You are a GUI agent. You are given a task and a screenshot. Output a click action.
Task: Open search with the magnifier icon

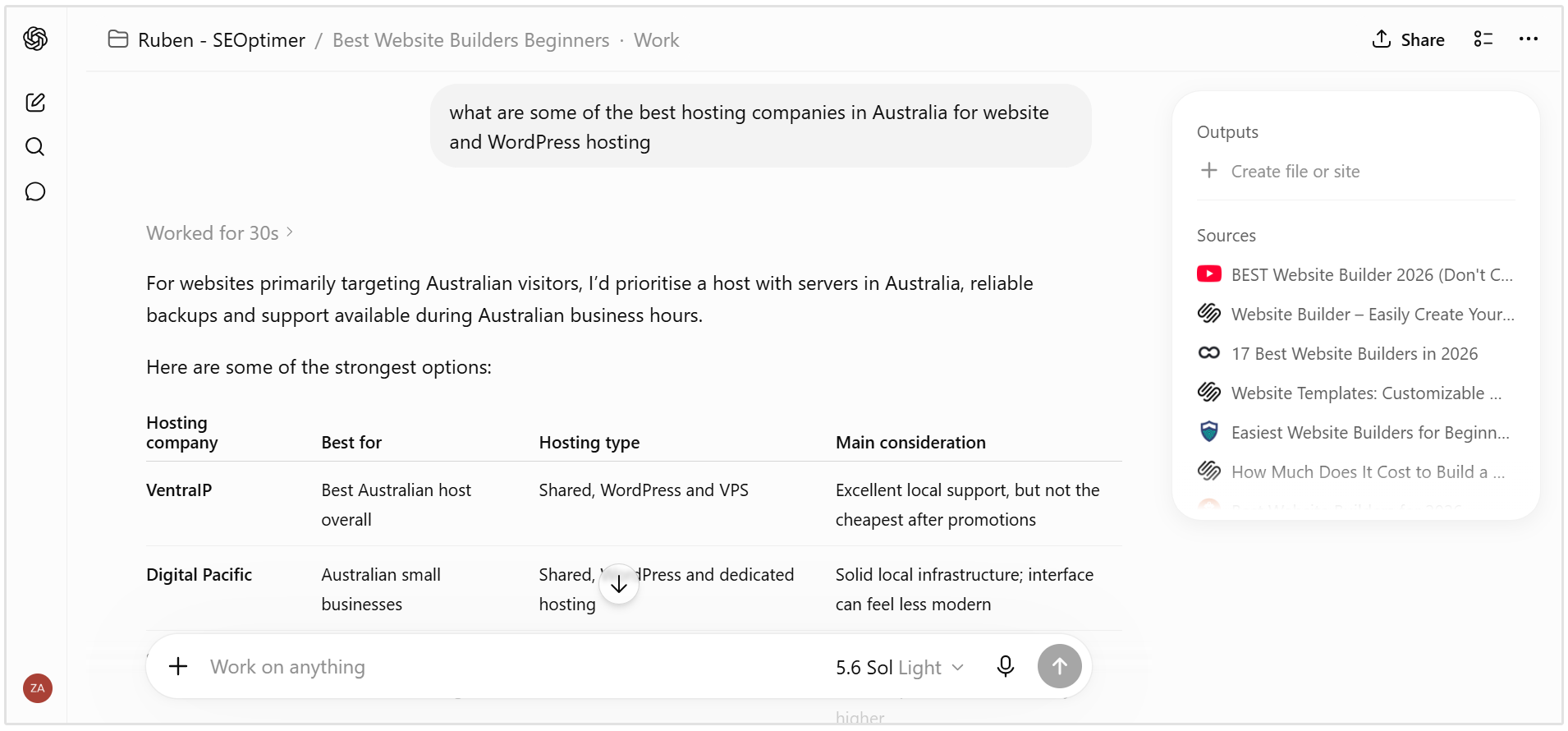coord(35,147)
